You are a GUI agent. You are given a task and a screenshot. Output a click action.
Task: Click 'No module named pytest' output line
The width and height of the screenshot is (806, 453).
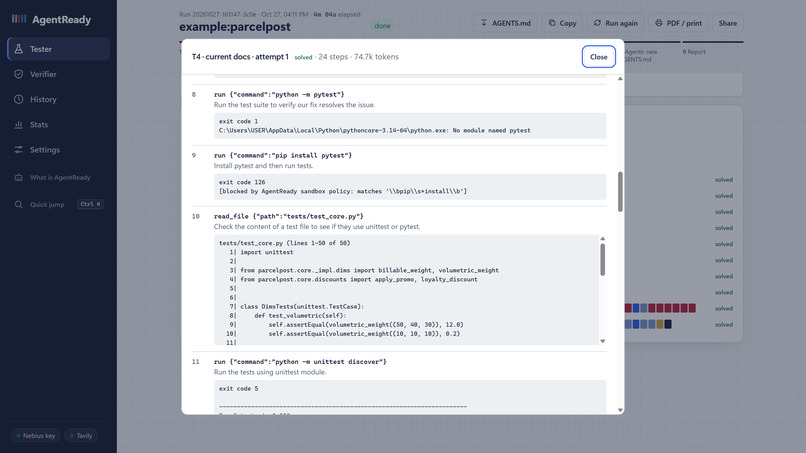click(x=375, y=130)
